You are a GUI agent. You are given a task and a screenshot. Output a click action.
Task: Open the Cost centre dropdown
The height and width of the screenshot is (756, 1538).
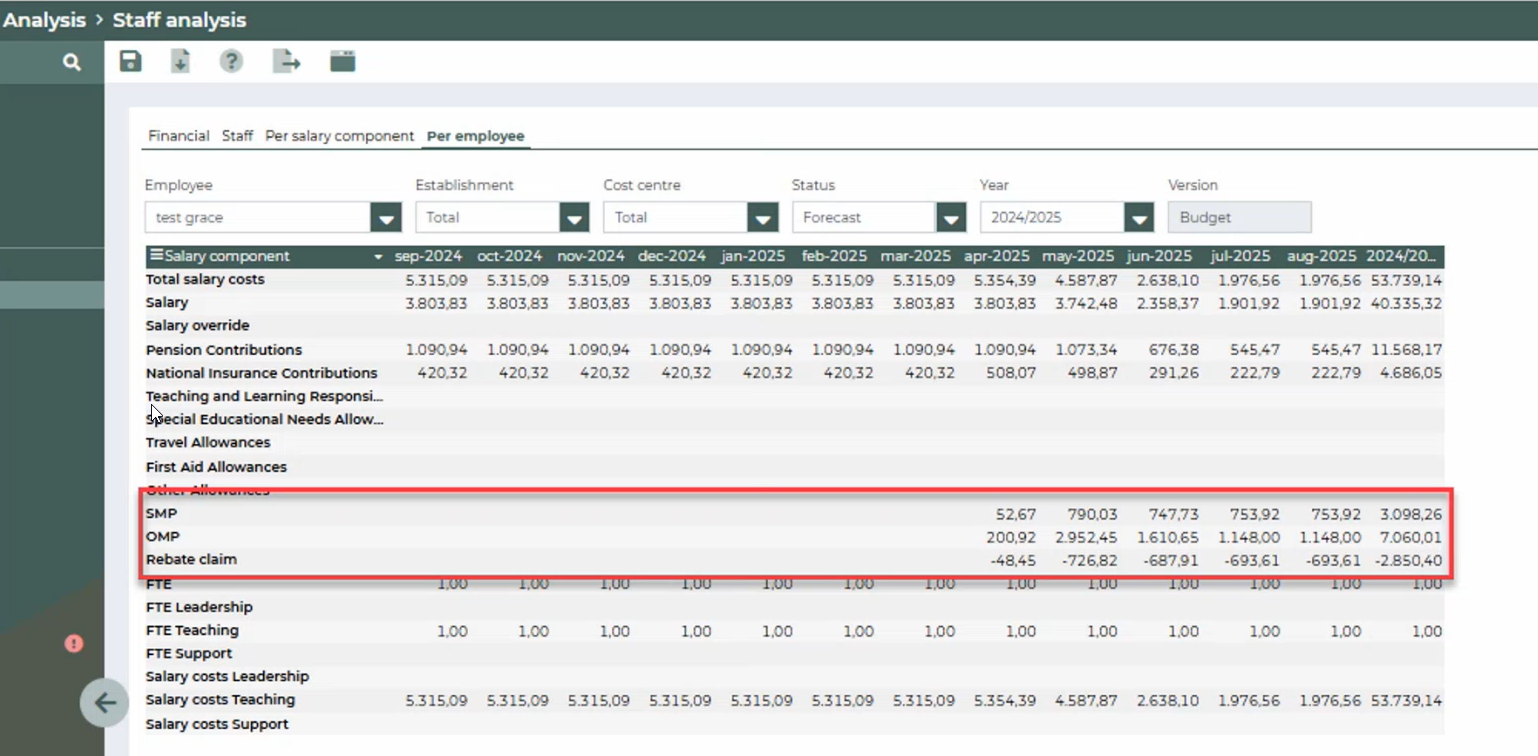point(762,217)
